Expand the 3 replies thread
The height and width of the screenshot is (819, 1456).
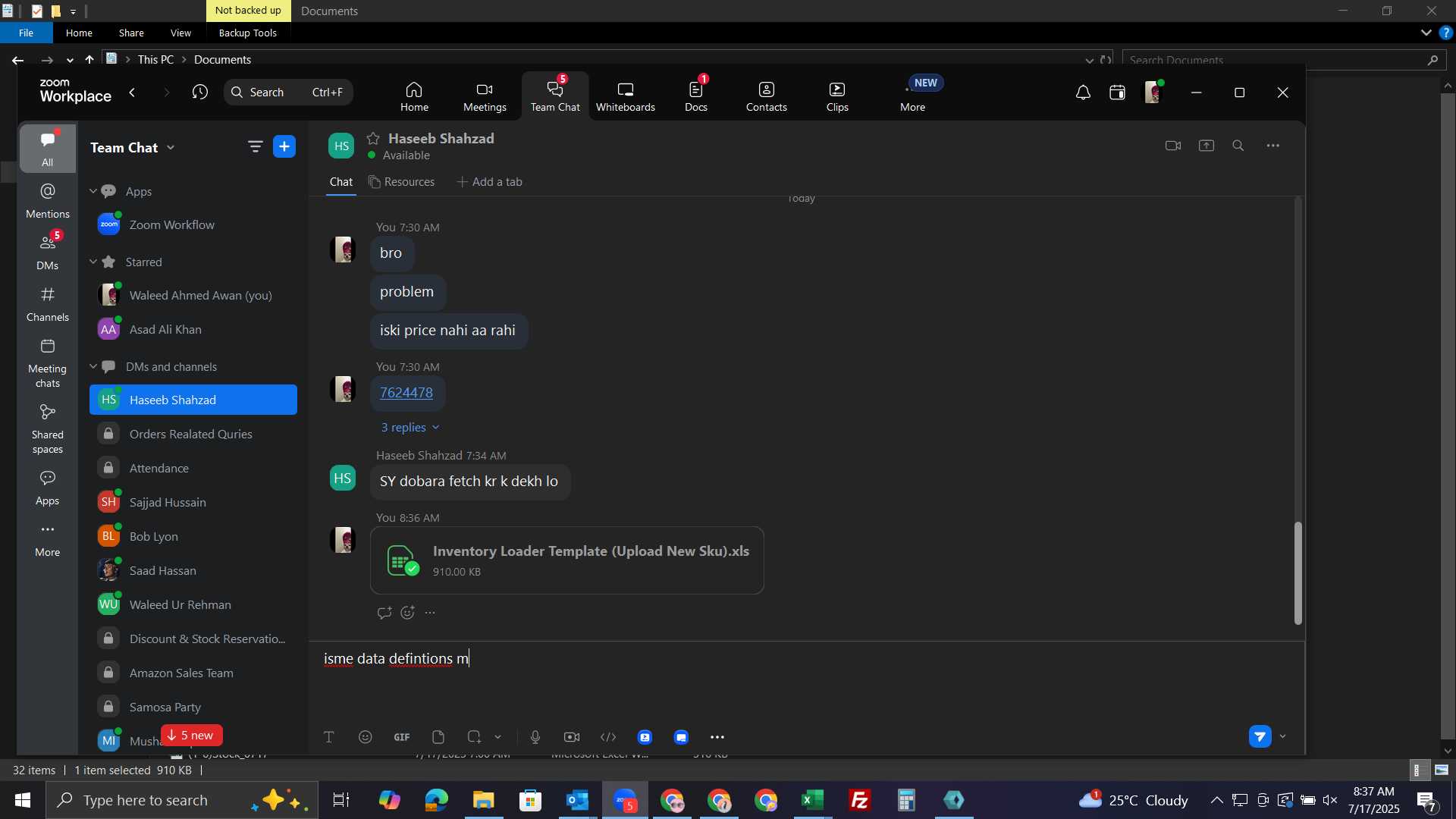pos(410,428)
